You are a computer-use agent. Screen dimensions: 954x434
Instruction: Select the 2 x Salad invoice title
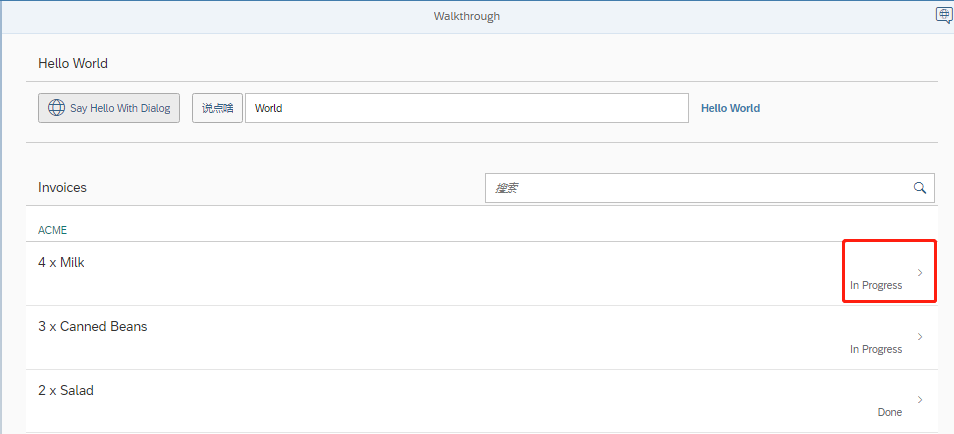(x=66, y=390)
